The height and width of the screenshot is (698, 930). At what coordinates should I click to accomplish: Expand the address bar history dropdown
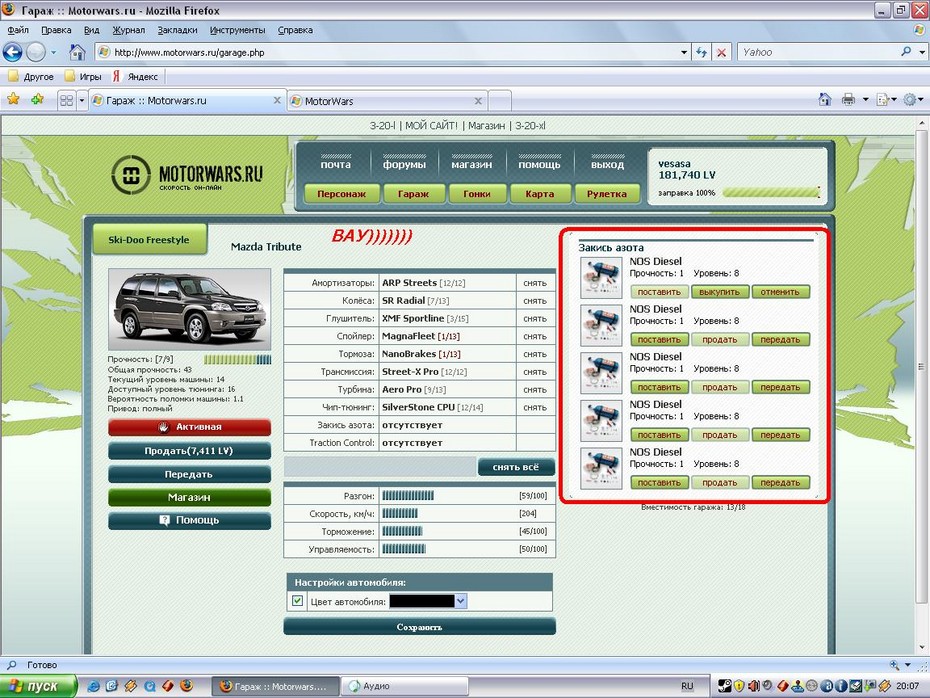[684, 52]
